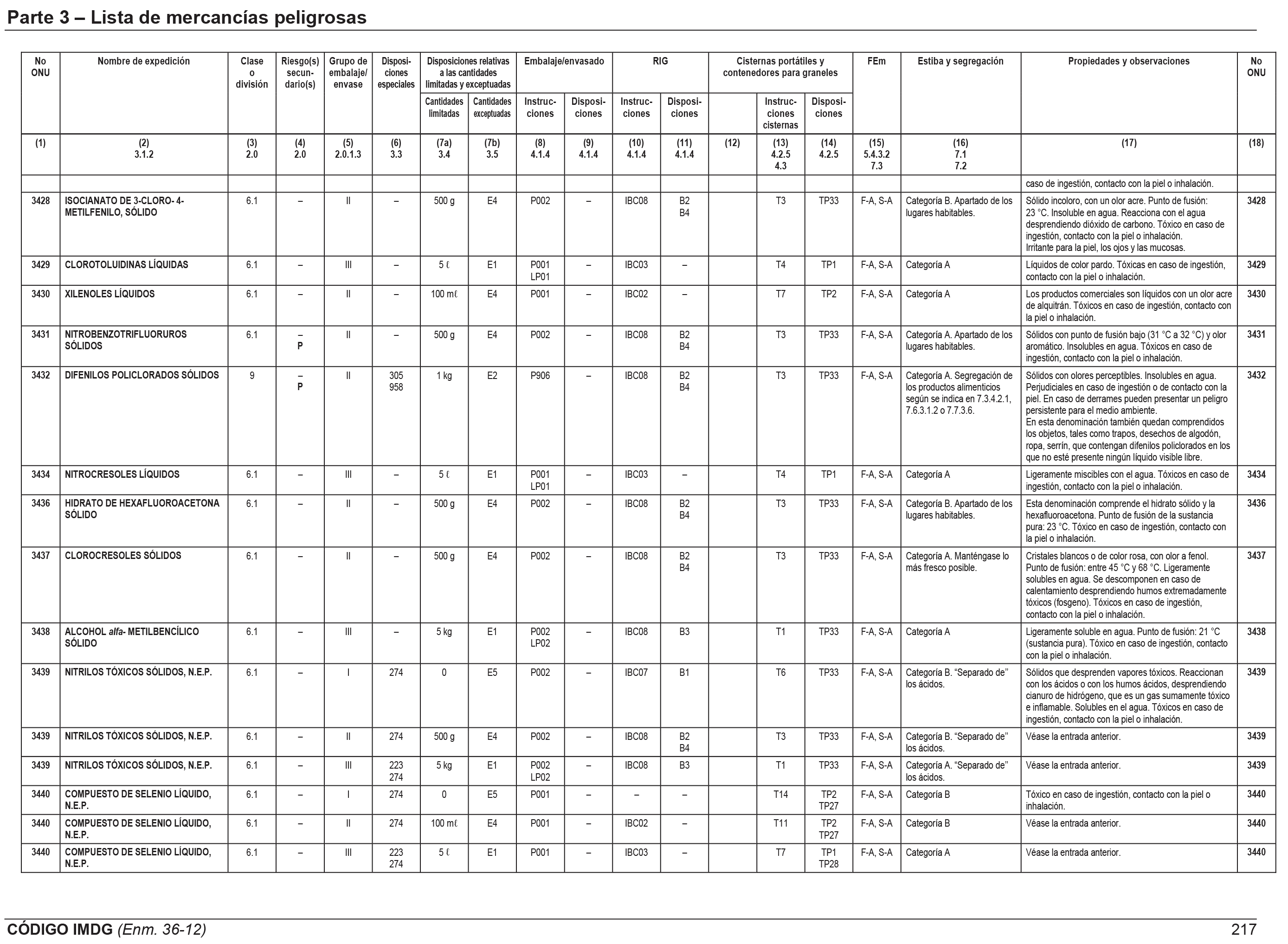Click 'IBC07' cell in the RIG column
This screenshot has height=944, width=1288.
[x=636, y=673]
